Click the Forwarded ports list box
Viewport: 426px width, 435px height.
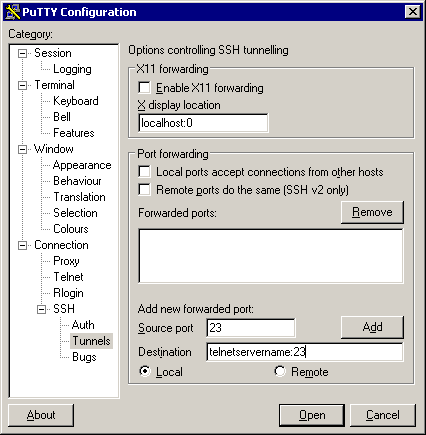tap(271, 256)
